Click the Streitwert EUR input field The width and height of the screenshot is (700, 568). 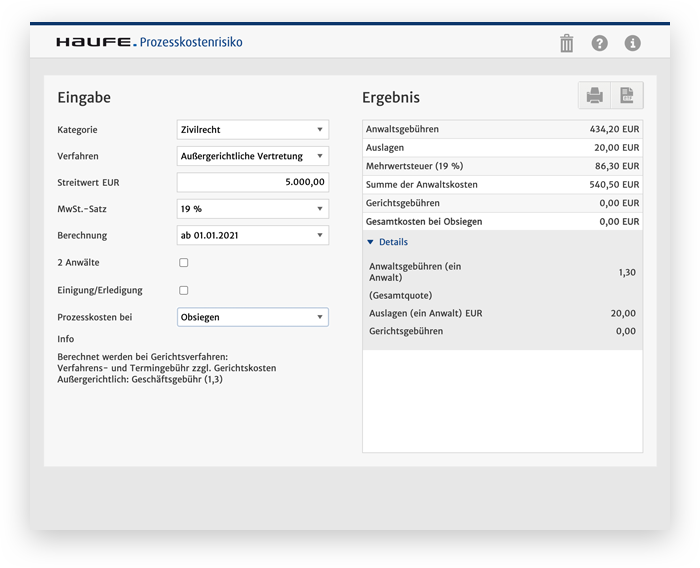pyautogui.click(x=252, y=182)
